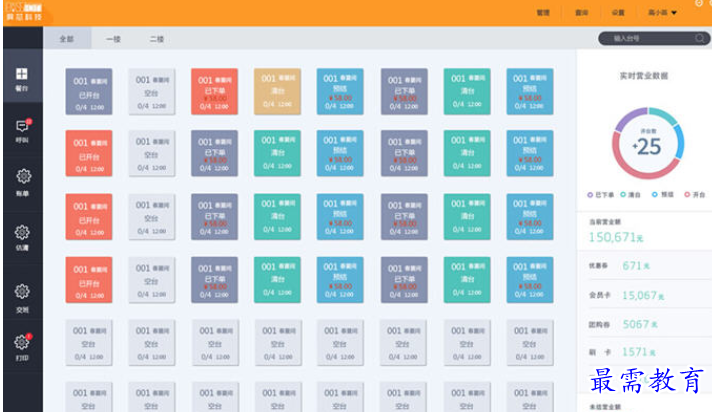Click the 刷卡 amount 1571元
This screenshot has height=412, width=712.
pyautogui.click(x=638, y=352)
